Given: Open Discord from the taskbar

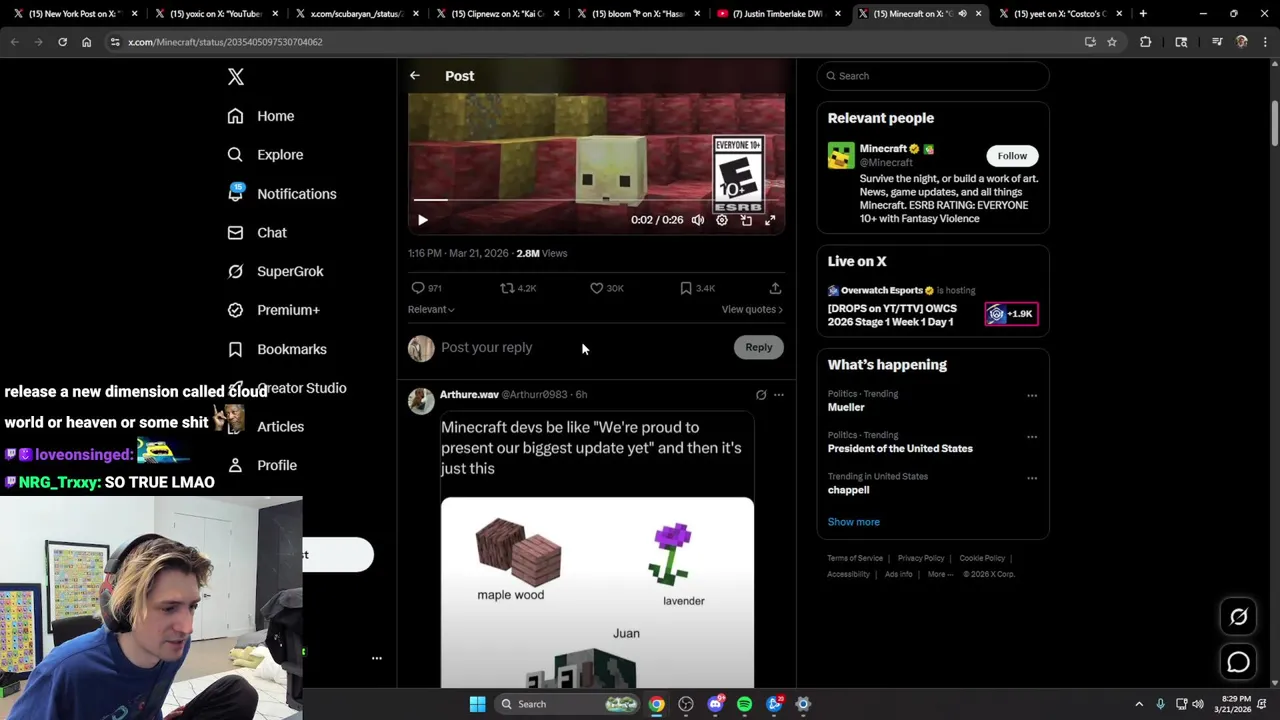Looking at the screenshot, I should (716, 704).
